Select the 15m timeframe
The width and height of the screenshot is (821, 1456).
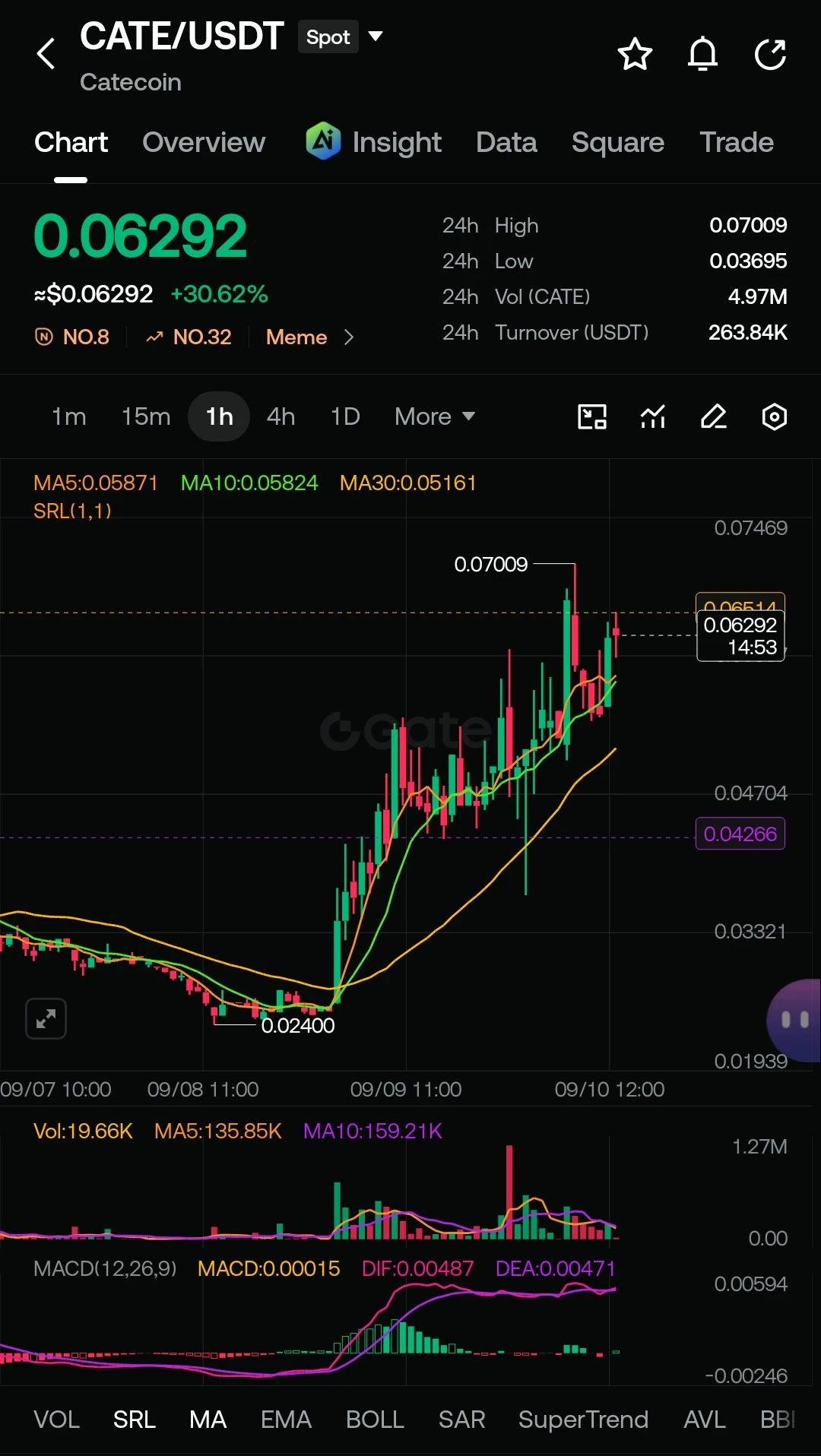pyautogui.click(x=146, y=416)
